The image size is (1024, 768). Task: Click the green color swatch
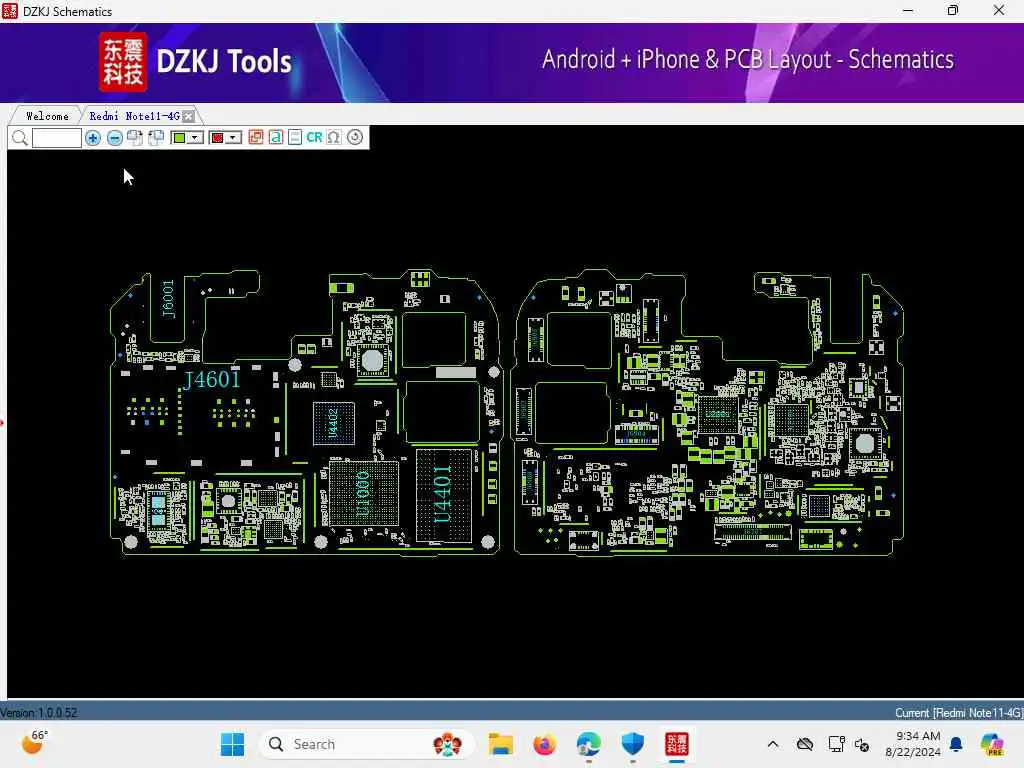179,138
